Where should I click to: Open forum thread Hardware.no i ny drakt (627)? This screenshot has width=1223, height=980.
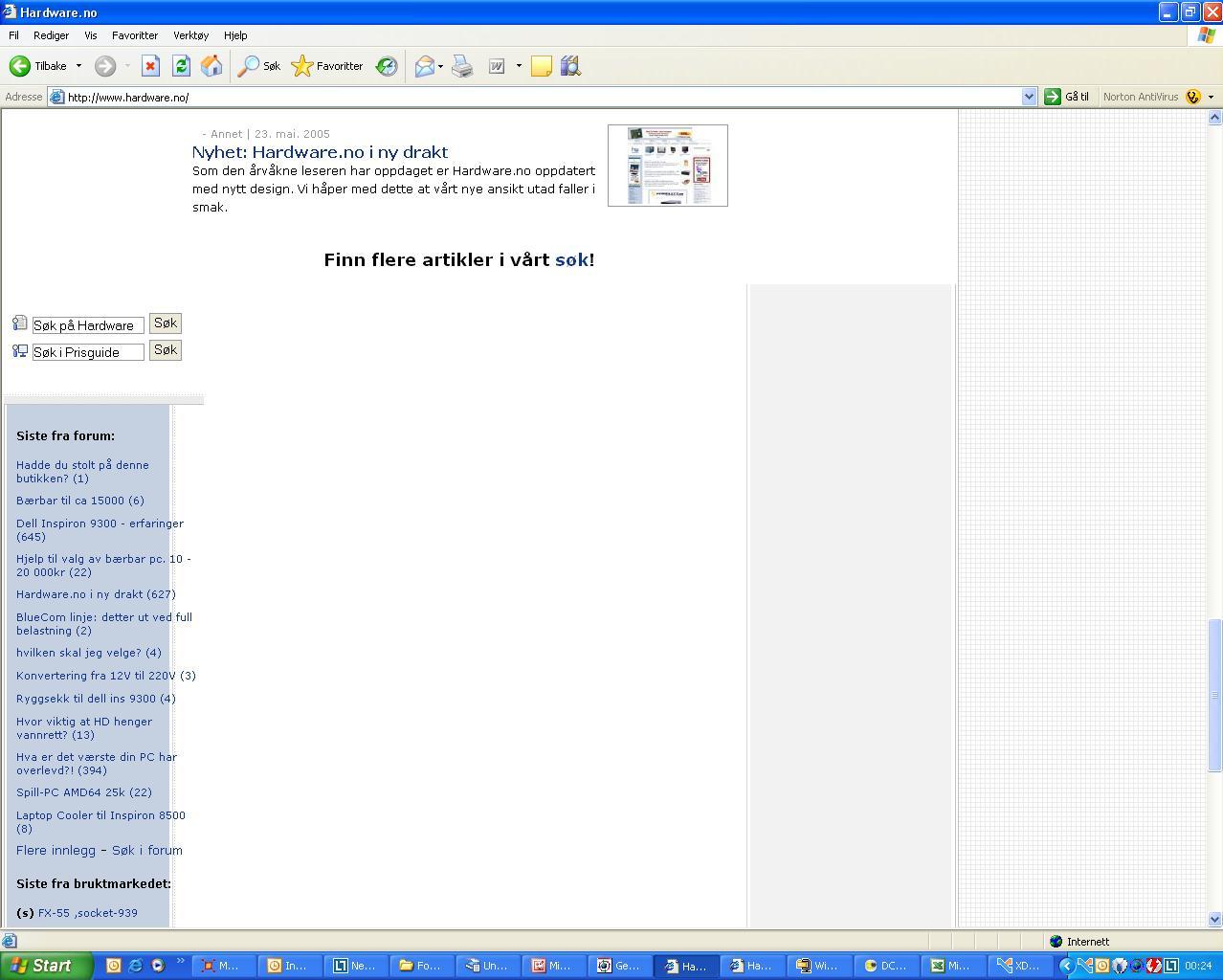pyautogui.click(x=96, y=594)
